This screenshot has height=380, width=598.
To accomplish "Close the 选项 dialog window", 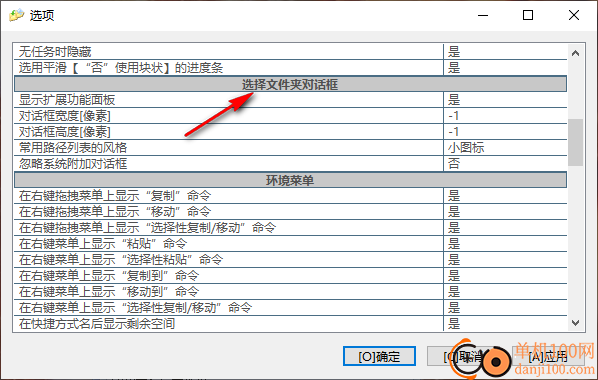I will coord(574,15).
